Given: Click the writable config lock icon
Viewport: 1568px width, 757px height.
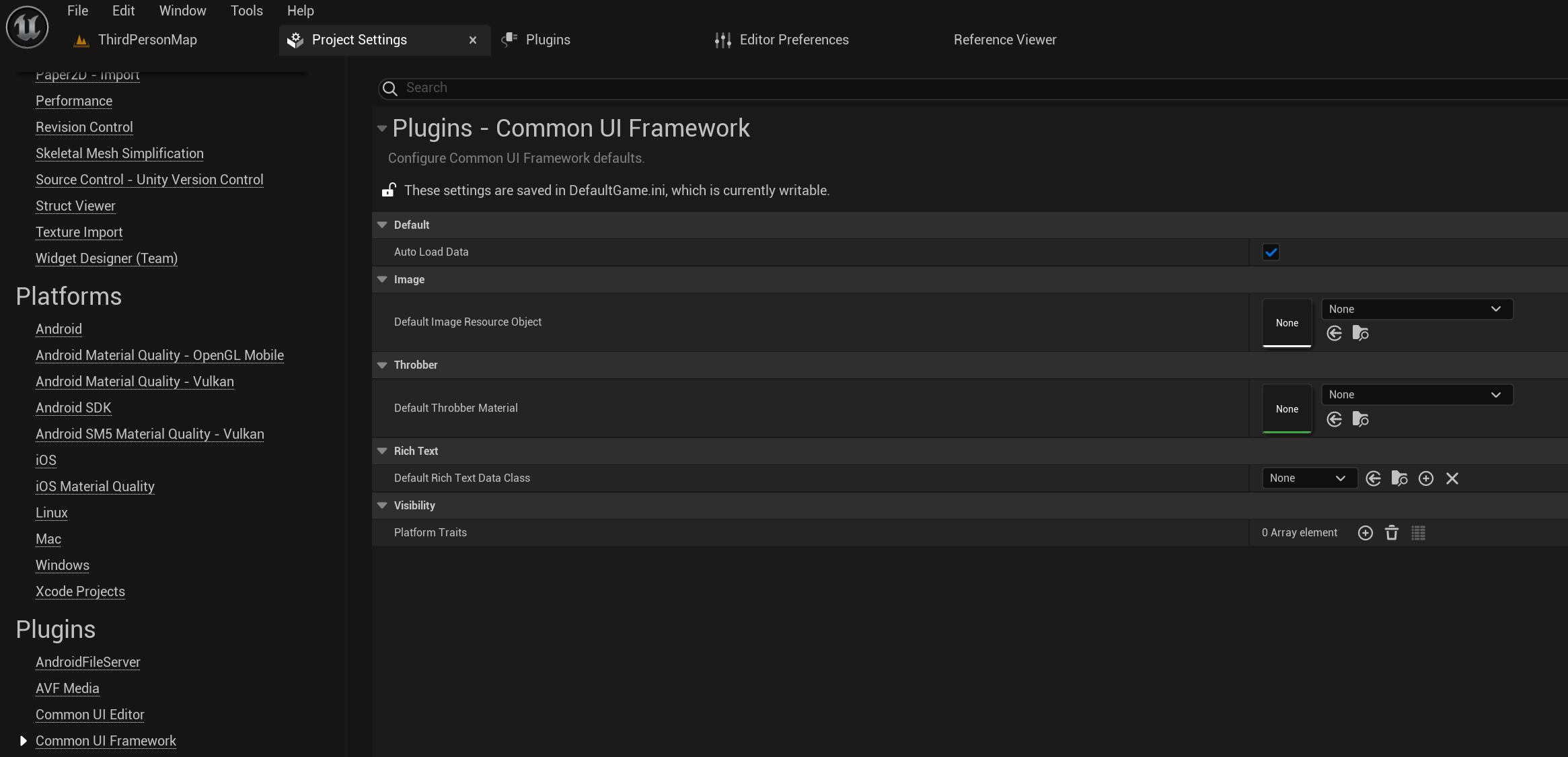Looking at the screenshot, I should [389, 190].
